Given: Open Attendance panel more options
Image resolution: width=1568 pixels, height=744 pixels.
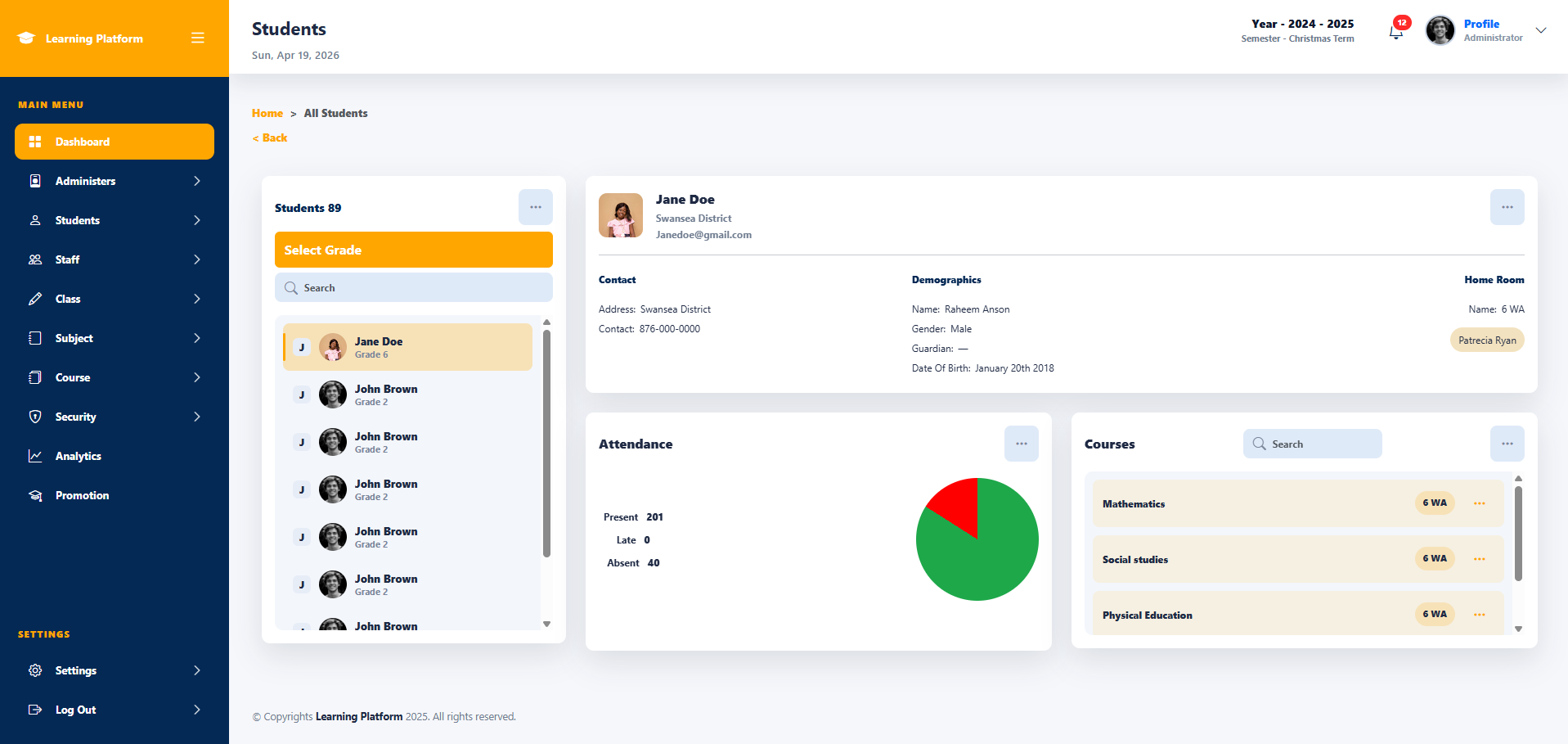Looking at the screenshot, I should (1021, 444).
